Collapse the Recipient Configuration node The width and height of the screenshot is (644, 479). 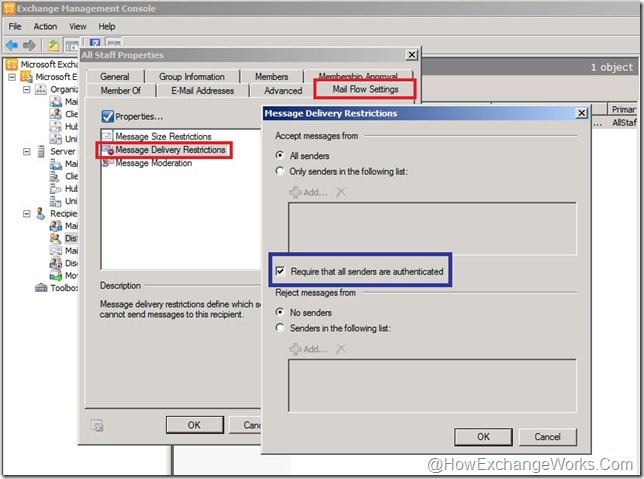(x=27, y=214)
